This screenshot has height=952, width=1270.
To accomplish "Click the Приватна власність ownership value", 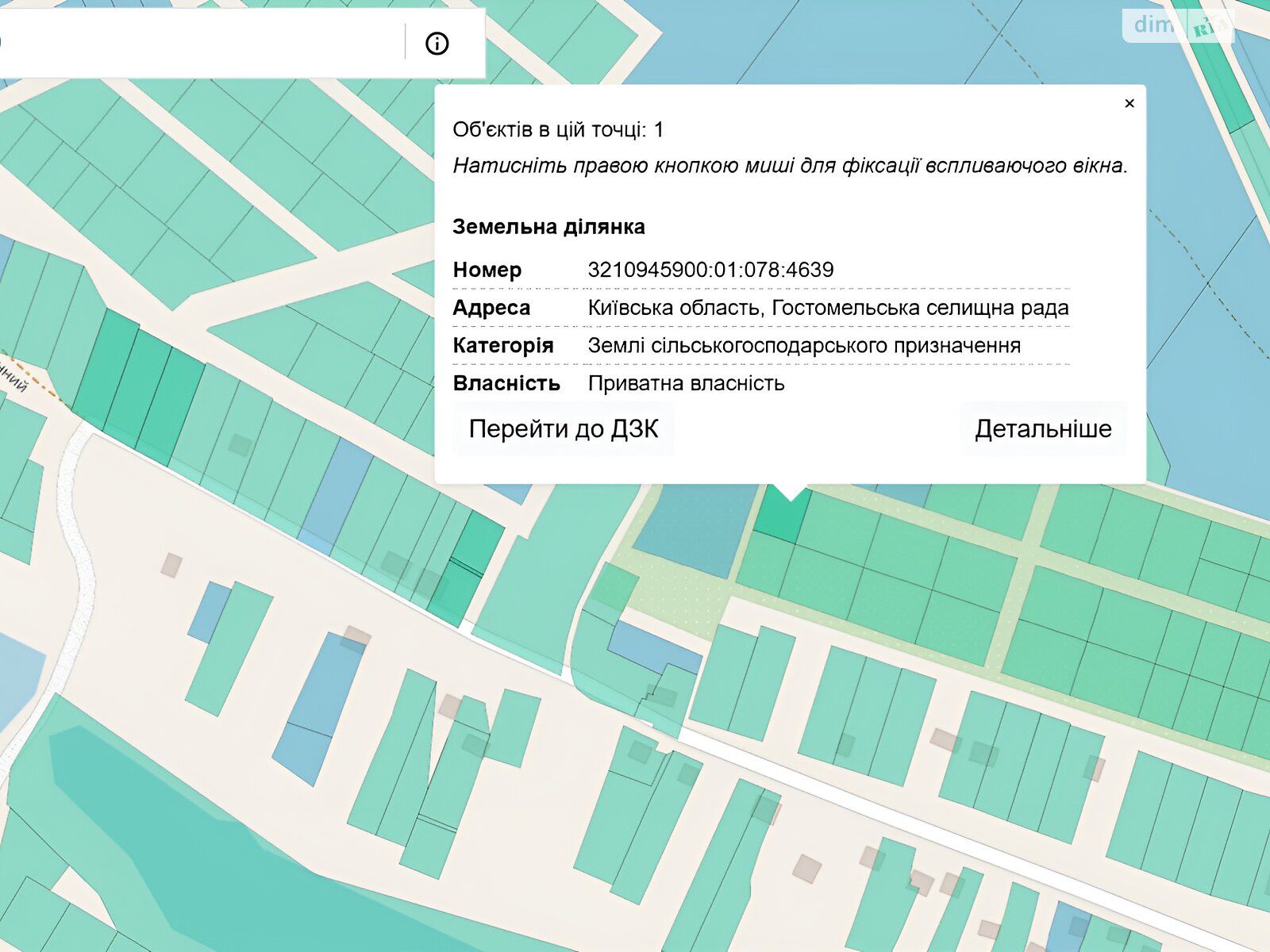I will click(x=686, y=384).
